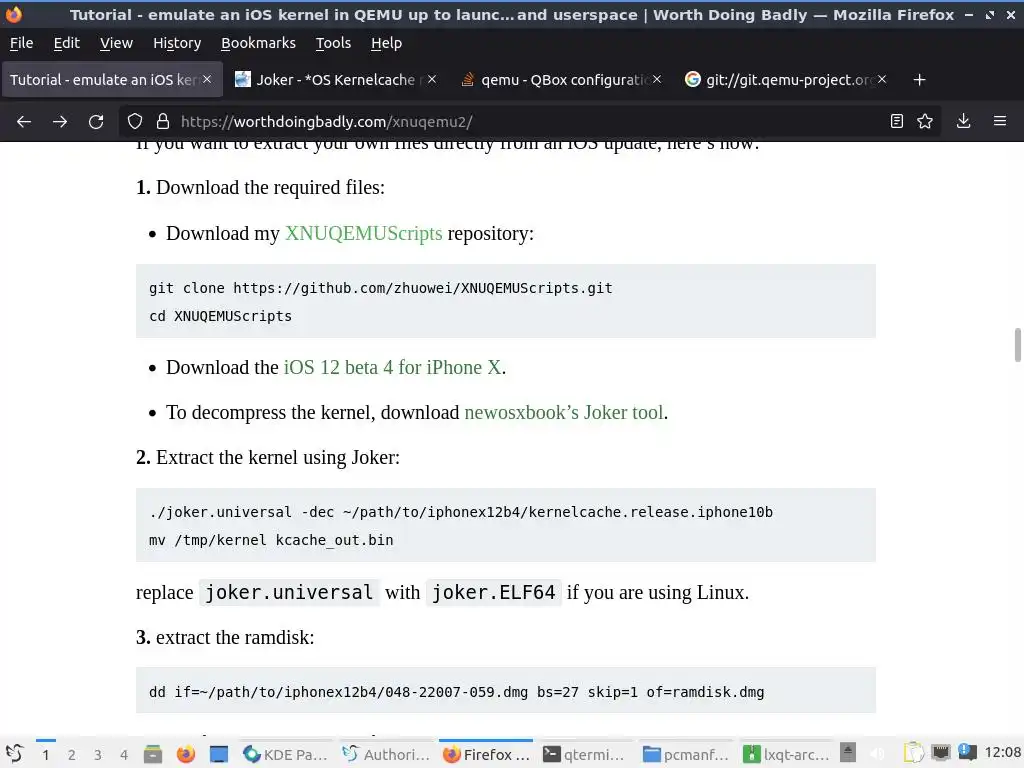
Task: Open the volume control tray icon
Action: pyautogui.click(x=879, y=754)
